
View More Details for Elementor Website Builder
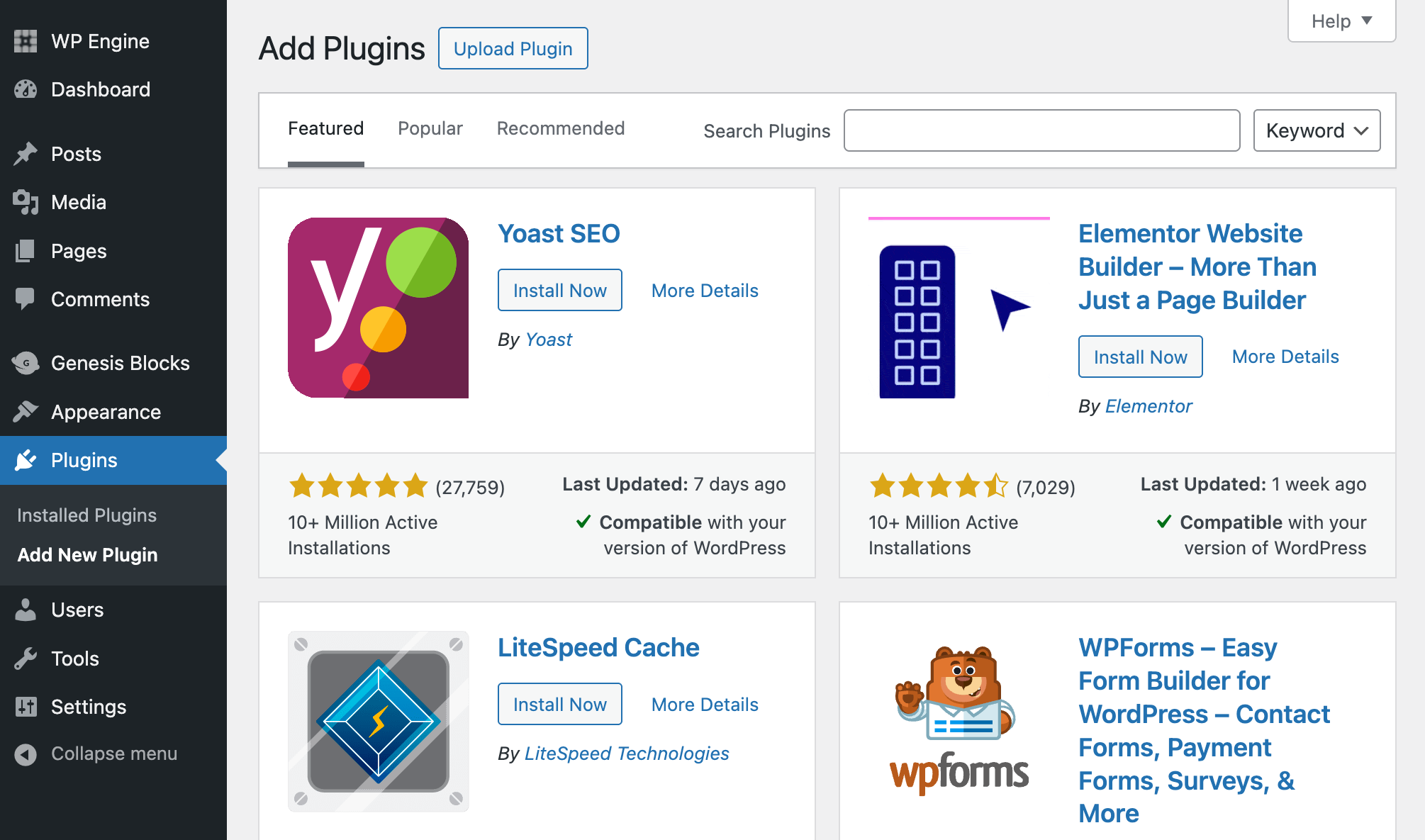click(x=1284, y=357)
